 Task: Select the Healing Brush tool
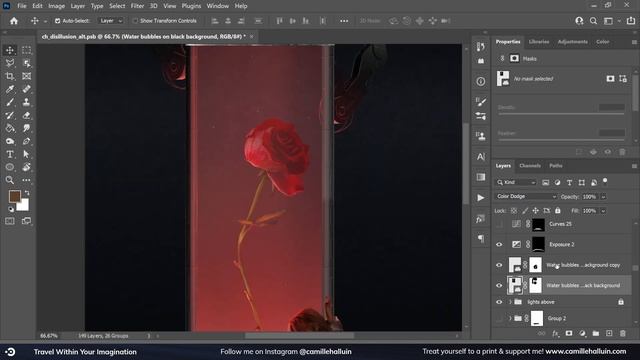(27, 89)
